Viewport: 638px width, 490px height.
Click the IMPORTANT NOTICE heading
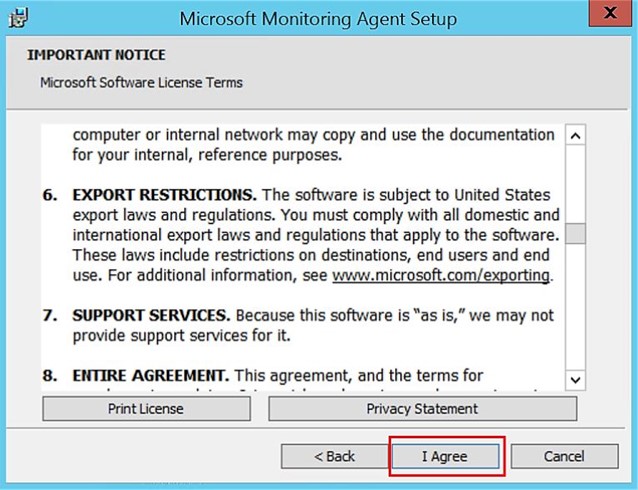coord(96,55)
